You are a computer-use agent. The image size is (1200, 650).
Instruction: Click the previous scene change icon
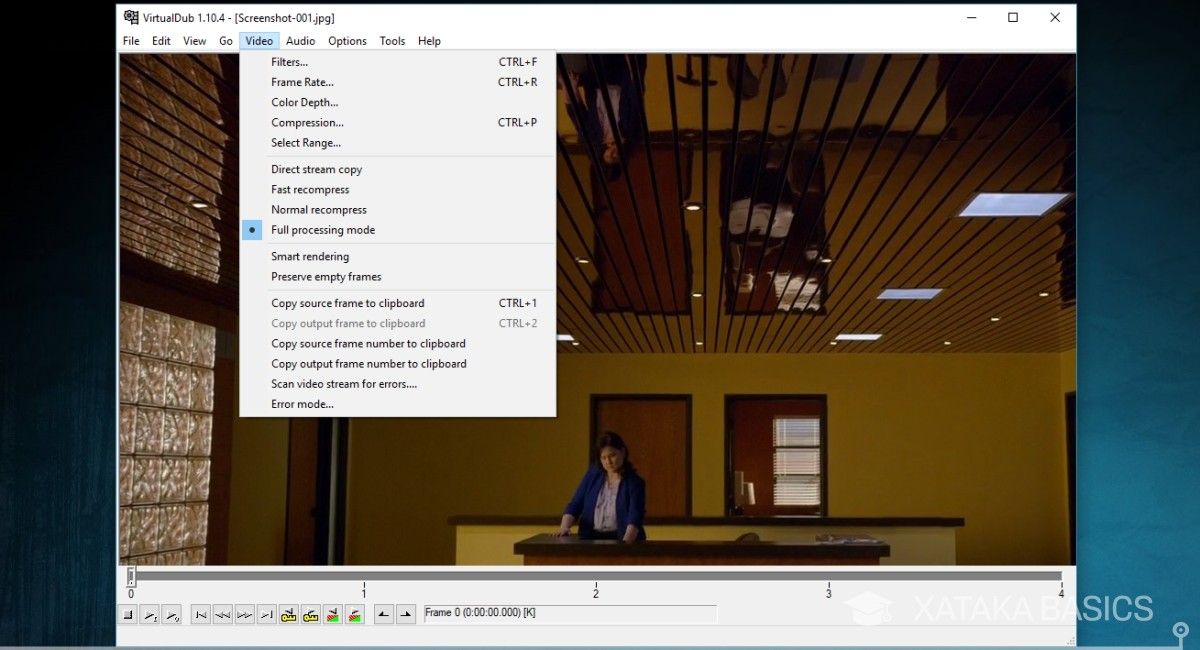(x=333, y=614)
